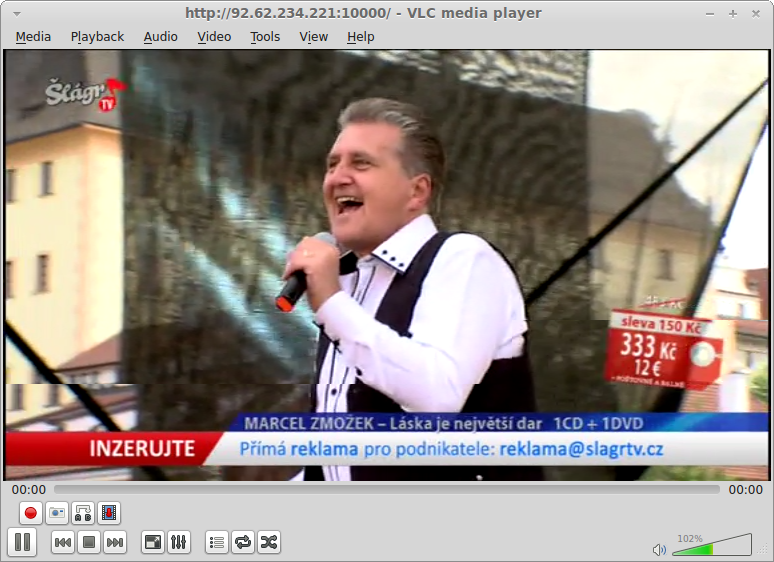Open the Media menu
This screenshot has height=562, width=774.
click(x=33, y=37)
